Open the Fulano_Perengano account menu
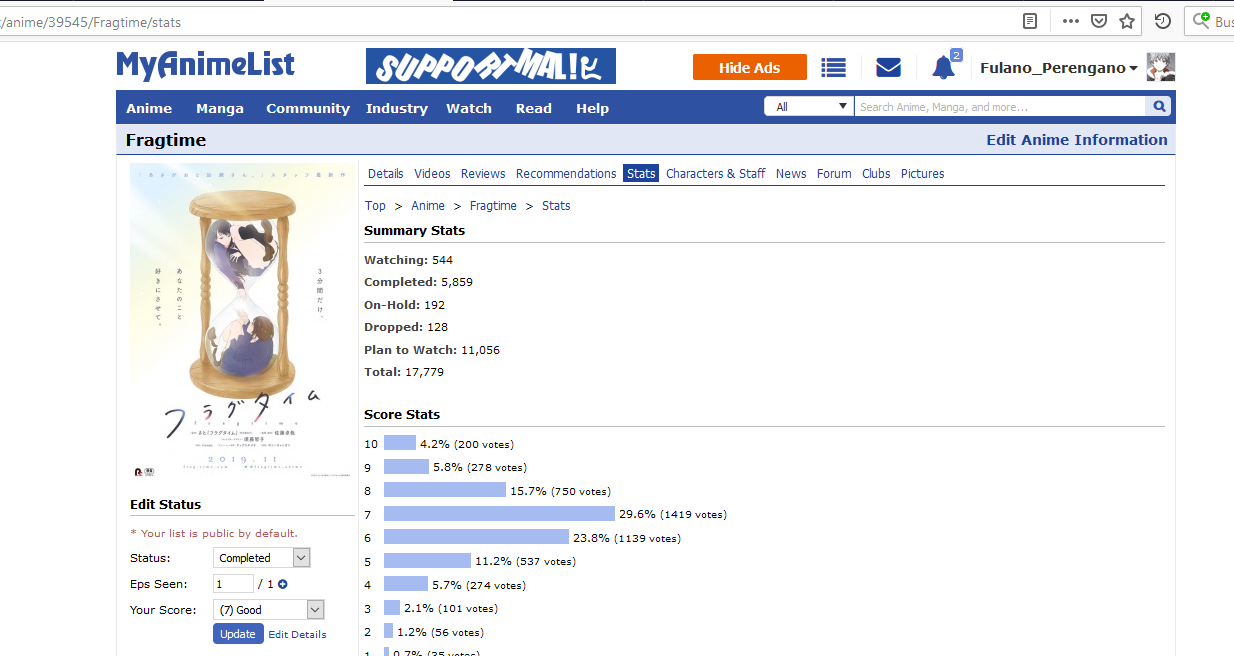Screen dimensions: 1234x656 (1058, 68)
